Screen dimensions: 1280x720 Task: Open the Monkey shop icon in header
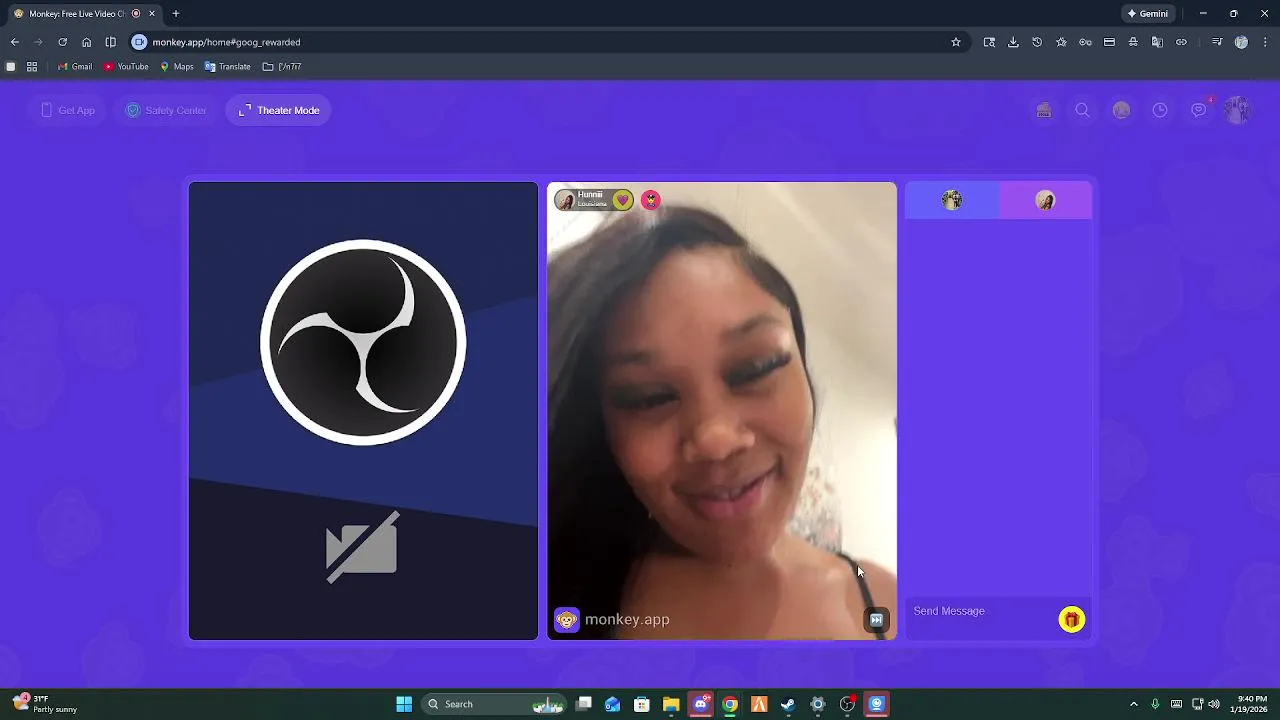point(1044,110)
